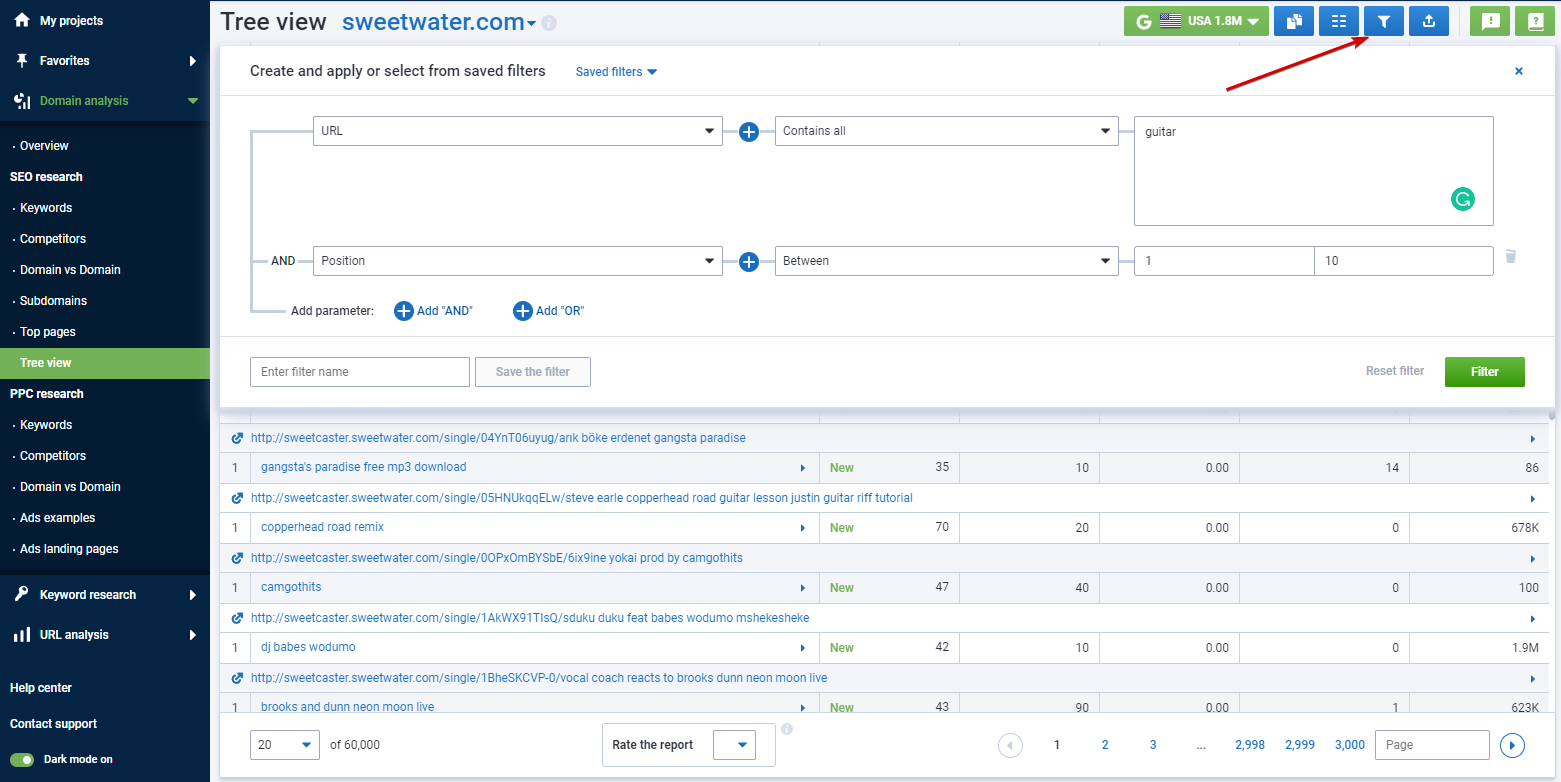The image size is (1561, 782).
Task: Open external link icon for copperhead road URL
Action: pyautogui.click(x=237, y=498)
